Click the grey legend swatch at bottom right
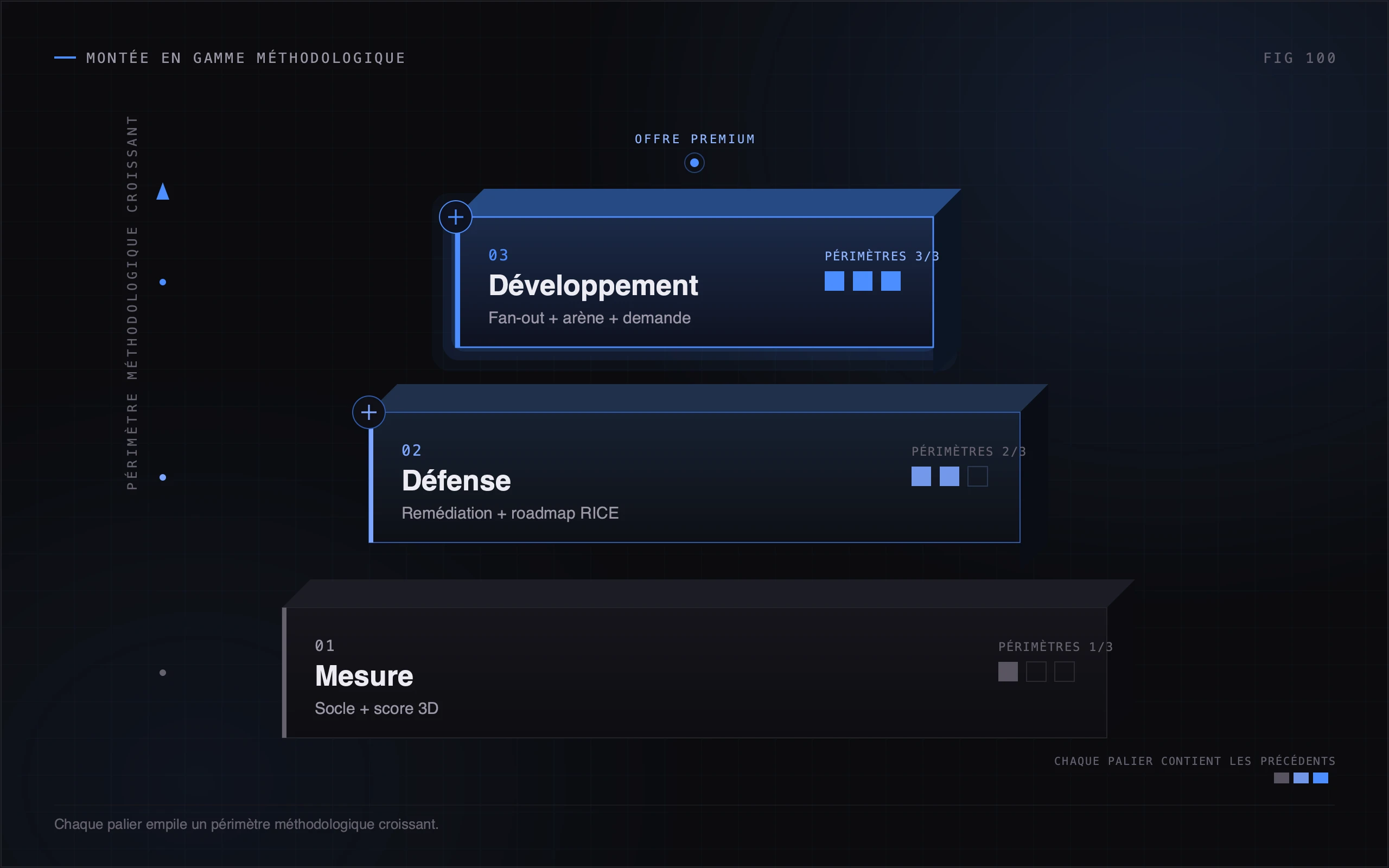1389x868 pixels. pos(1281,778)
